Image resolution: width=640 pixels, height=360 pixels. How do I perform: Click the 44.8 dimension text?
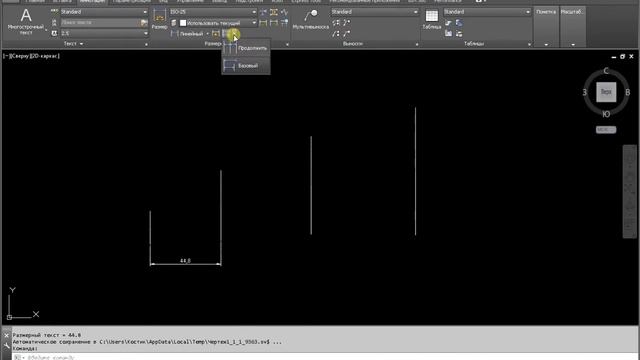click(185, 260)
